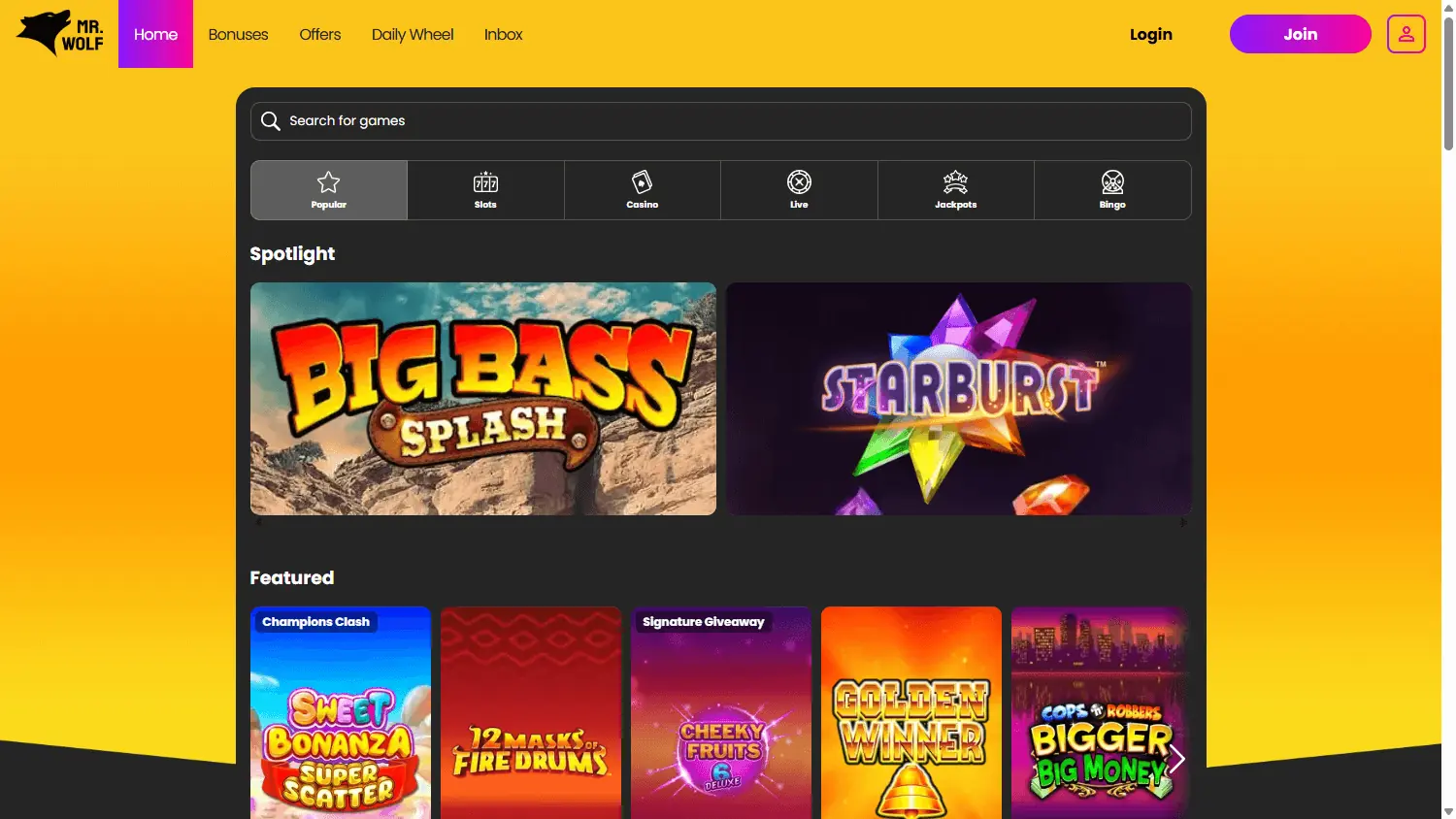Open 12 Masks of Fire Drums game
This screenshot has height=819, width=1456.
(531, 713)
